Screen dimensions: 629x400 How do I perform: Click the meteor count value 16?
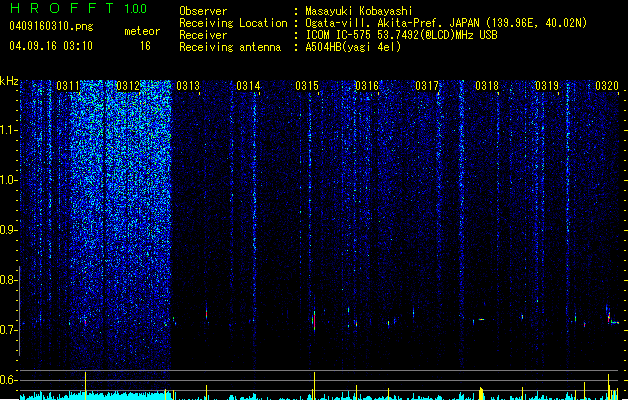pos(145,46)
